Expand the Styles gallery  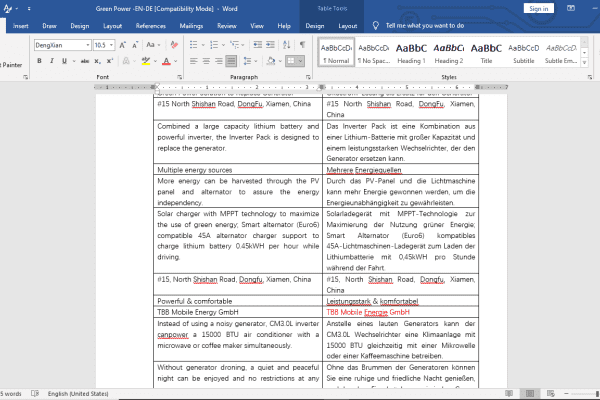[x=584, y=62]
